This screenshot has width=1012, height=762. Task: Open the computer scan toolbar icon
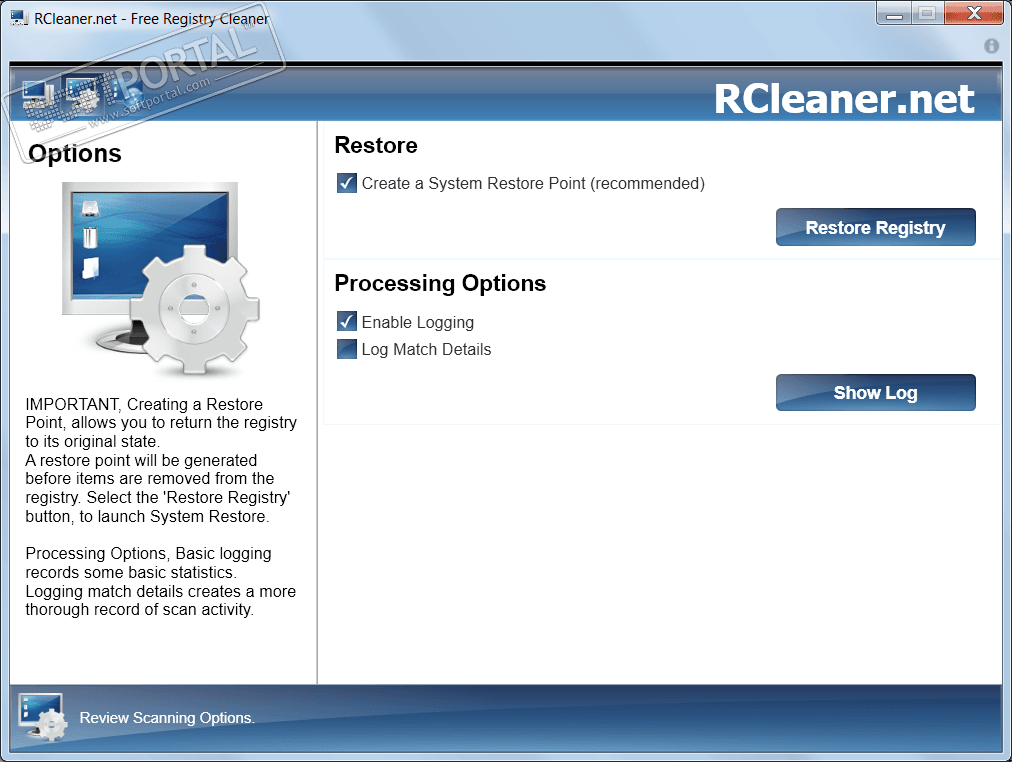(37, 97)
